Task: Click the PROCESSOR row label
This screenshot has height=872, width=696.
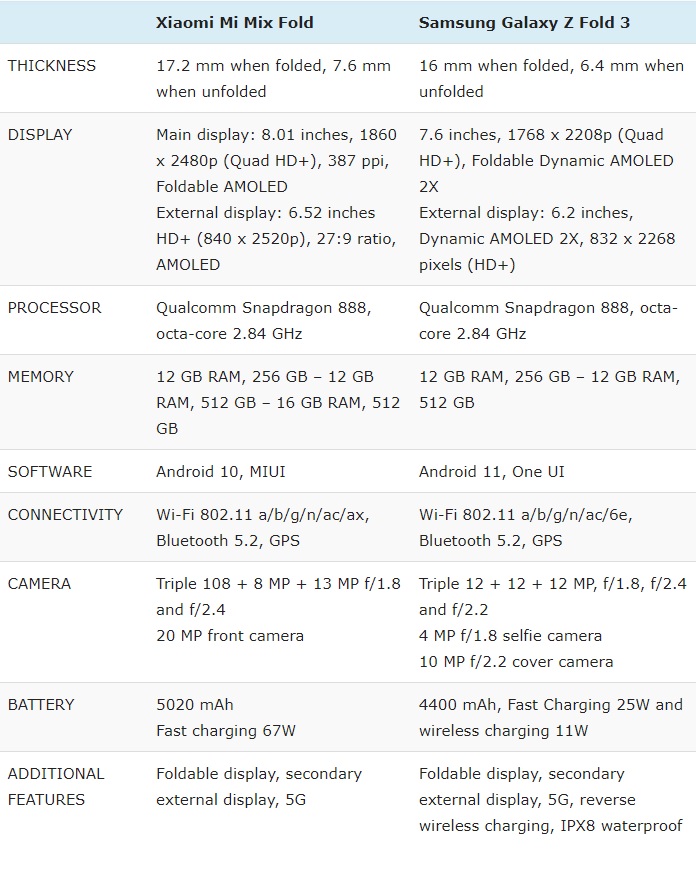Action: [x=54, y=308]
